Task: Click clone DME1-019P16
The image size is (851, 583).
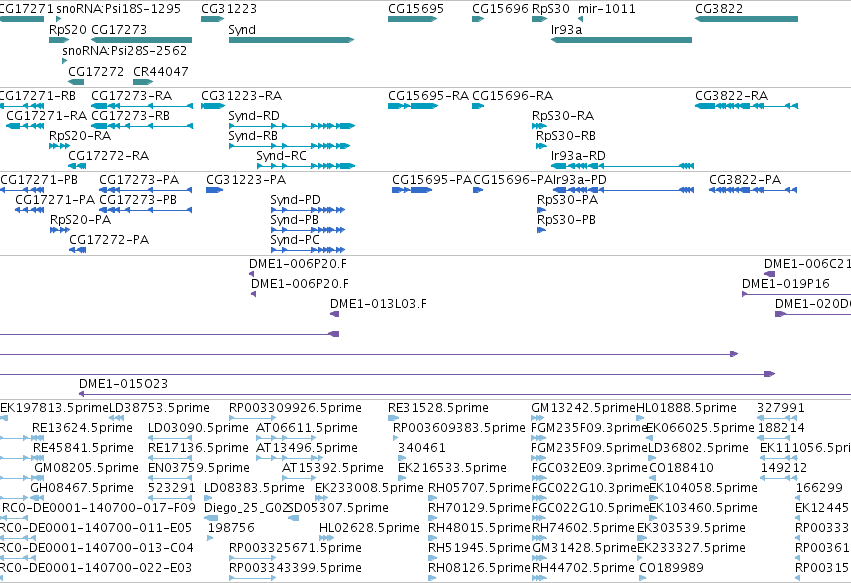Action: (797, 294)
